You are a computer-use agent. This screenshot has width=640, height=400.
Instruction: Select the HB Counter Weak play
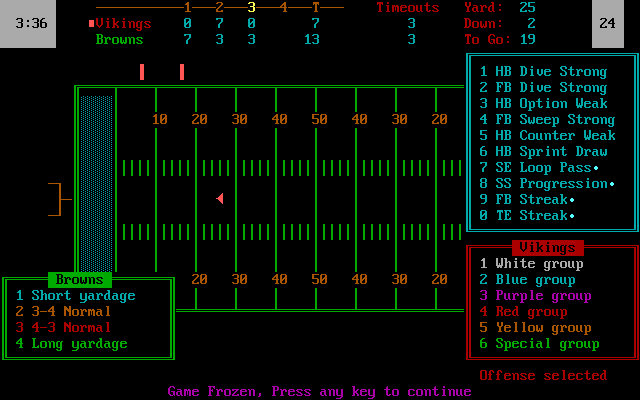tap(547, 136)
